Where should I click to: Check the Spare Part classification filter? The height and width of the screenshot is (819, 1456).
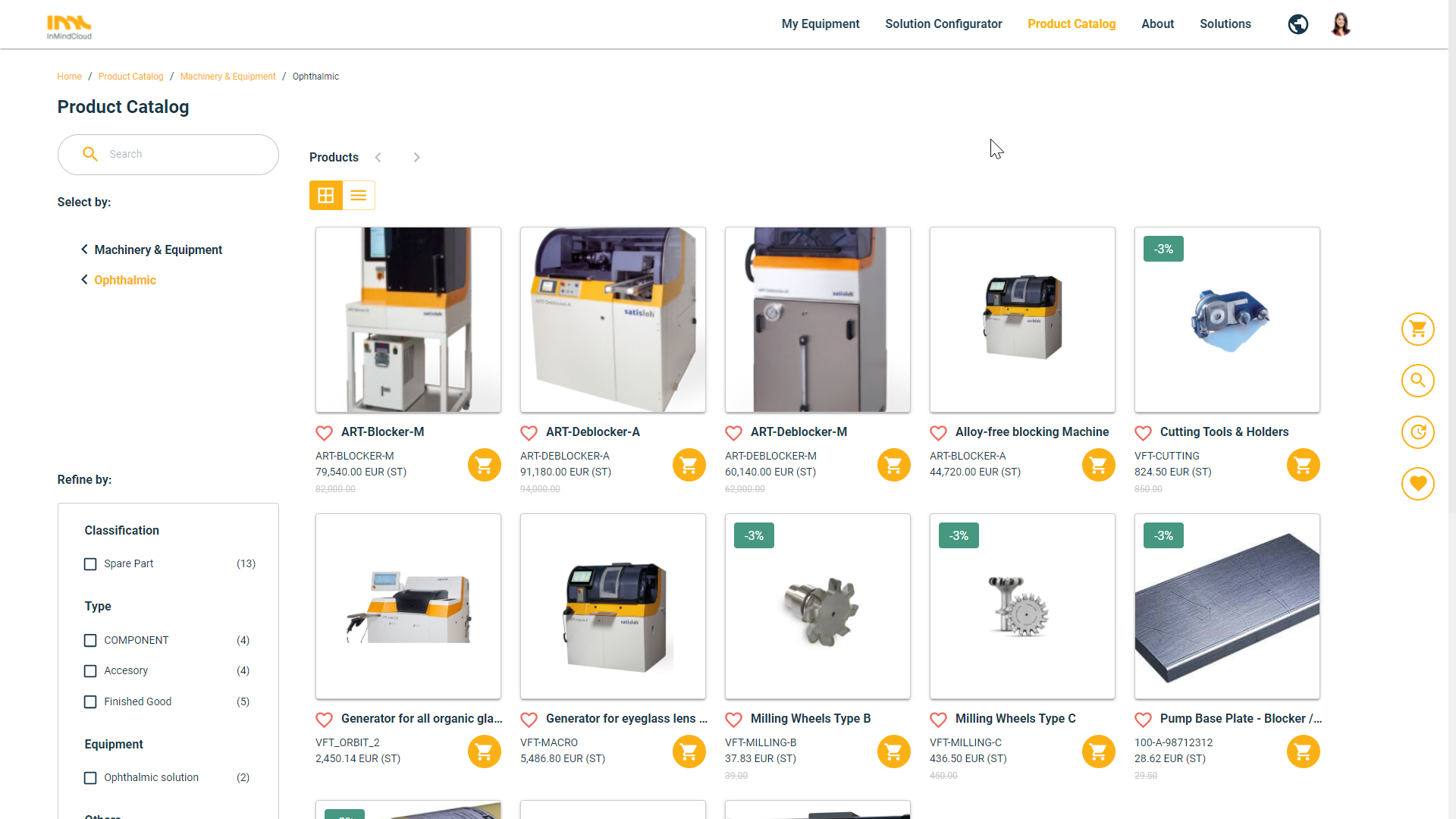[x=90, y=564]
